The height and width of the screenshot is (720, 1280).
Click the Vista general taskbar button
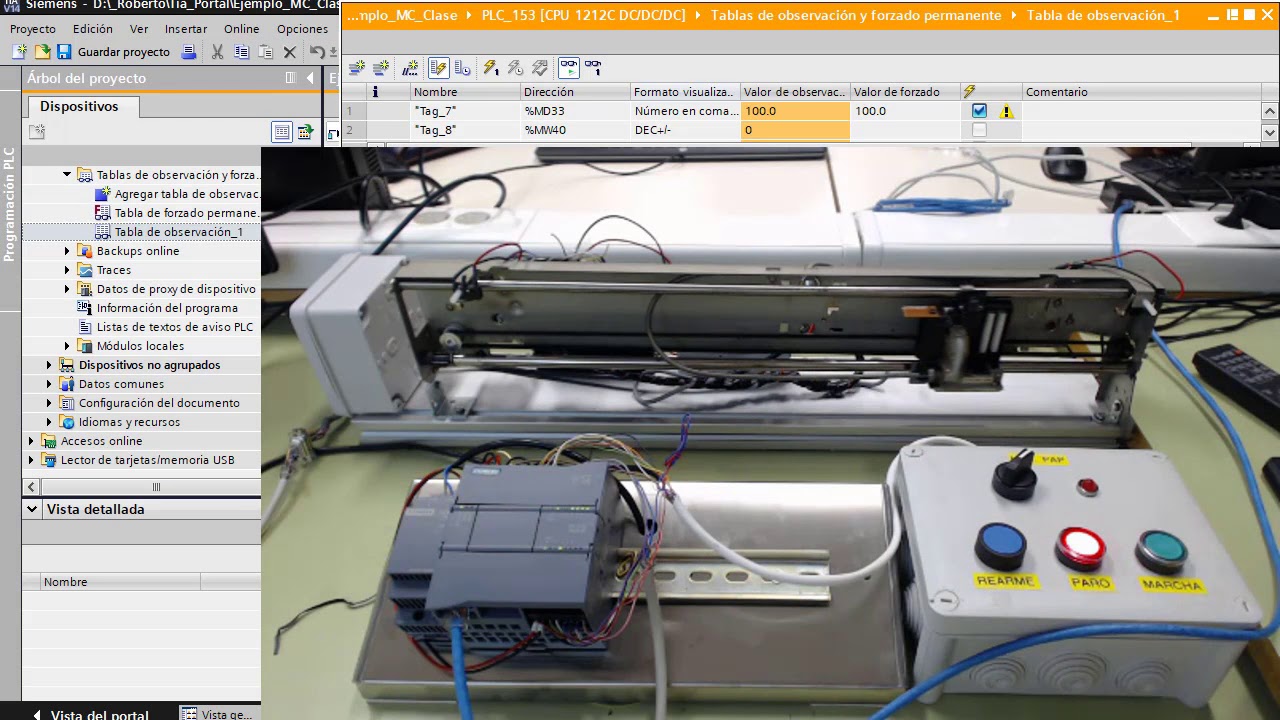pyautogui.click(x=218, y=713)
